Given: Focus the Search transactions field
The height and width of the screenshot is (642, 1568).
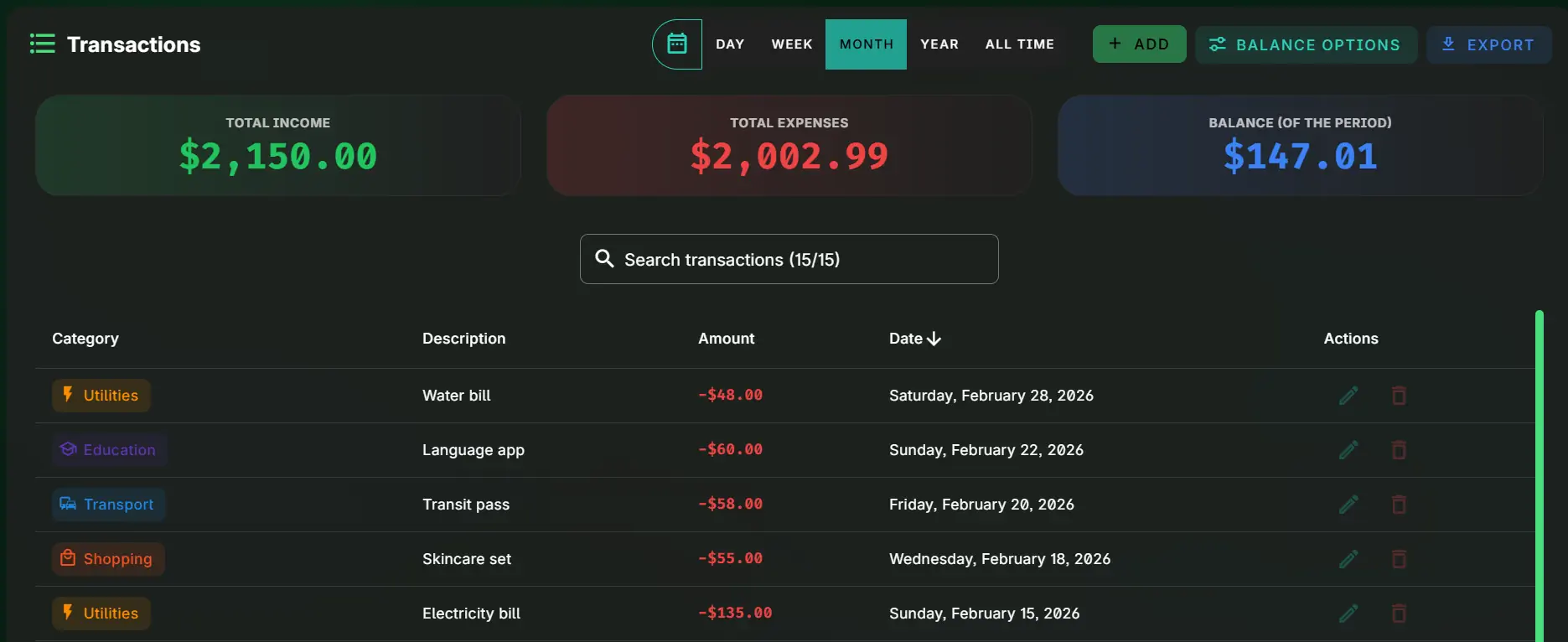Looking at the screenshot, I should tap(789, 259).
